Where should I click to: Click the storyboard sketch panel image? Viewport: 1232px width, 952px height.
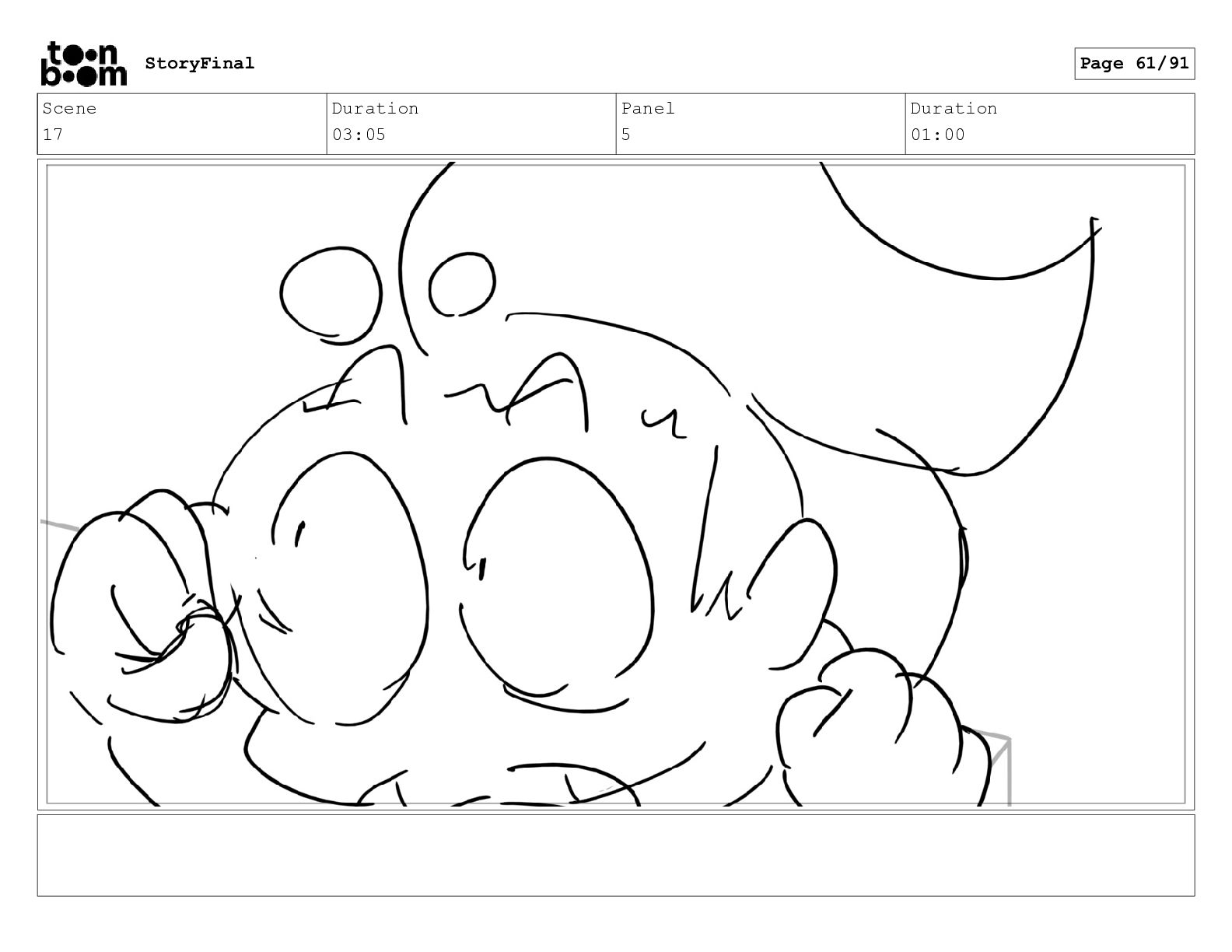[x=616, y=485]
